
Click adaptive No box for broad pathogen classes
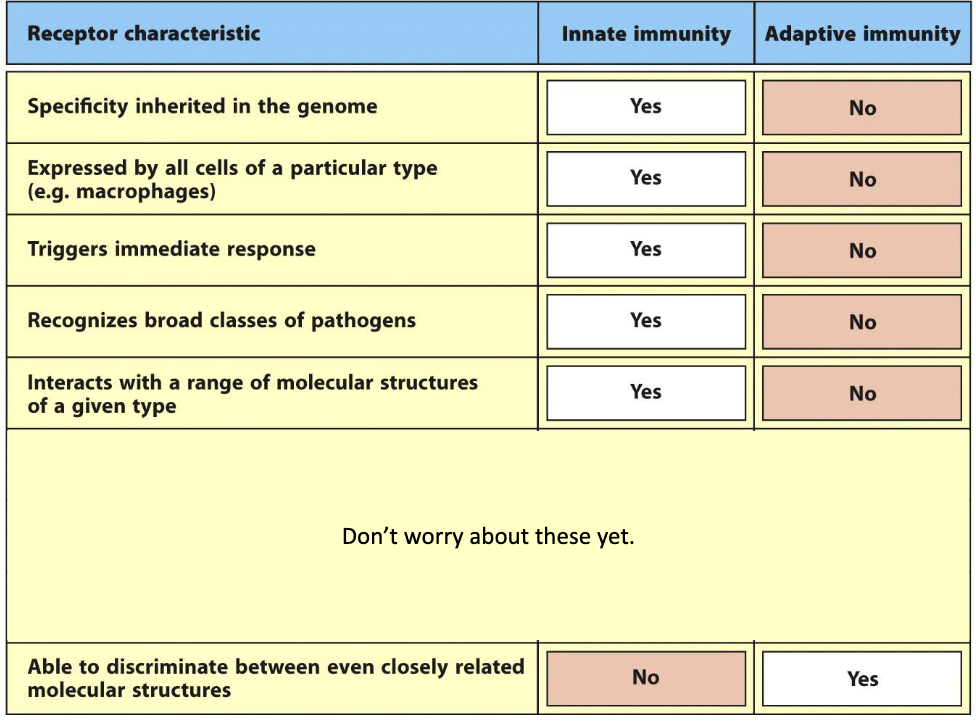pyautogui.click(x=862, y=322)
